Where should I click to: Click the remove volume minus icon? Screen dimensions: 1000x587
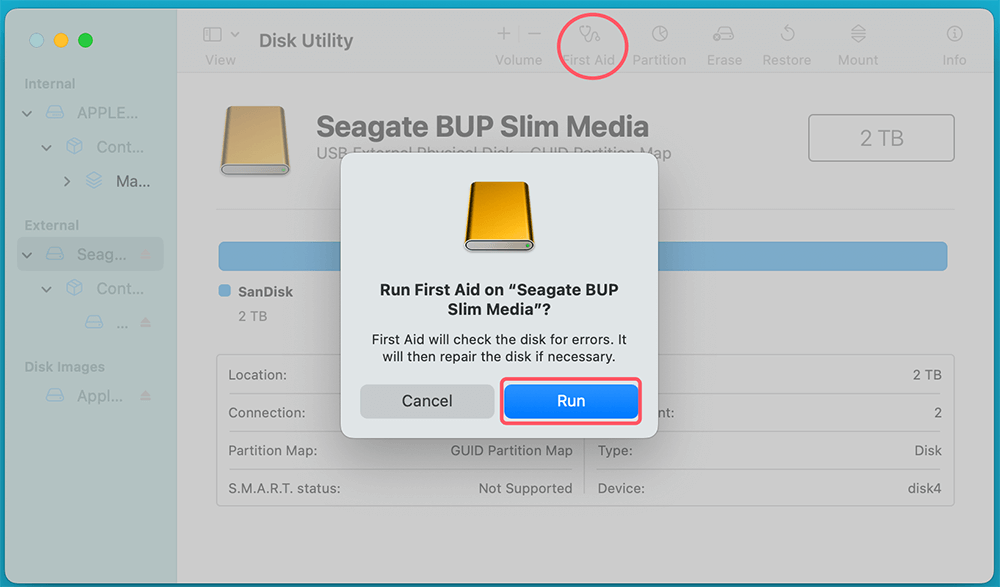click(534, 34)
